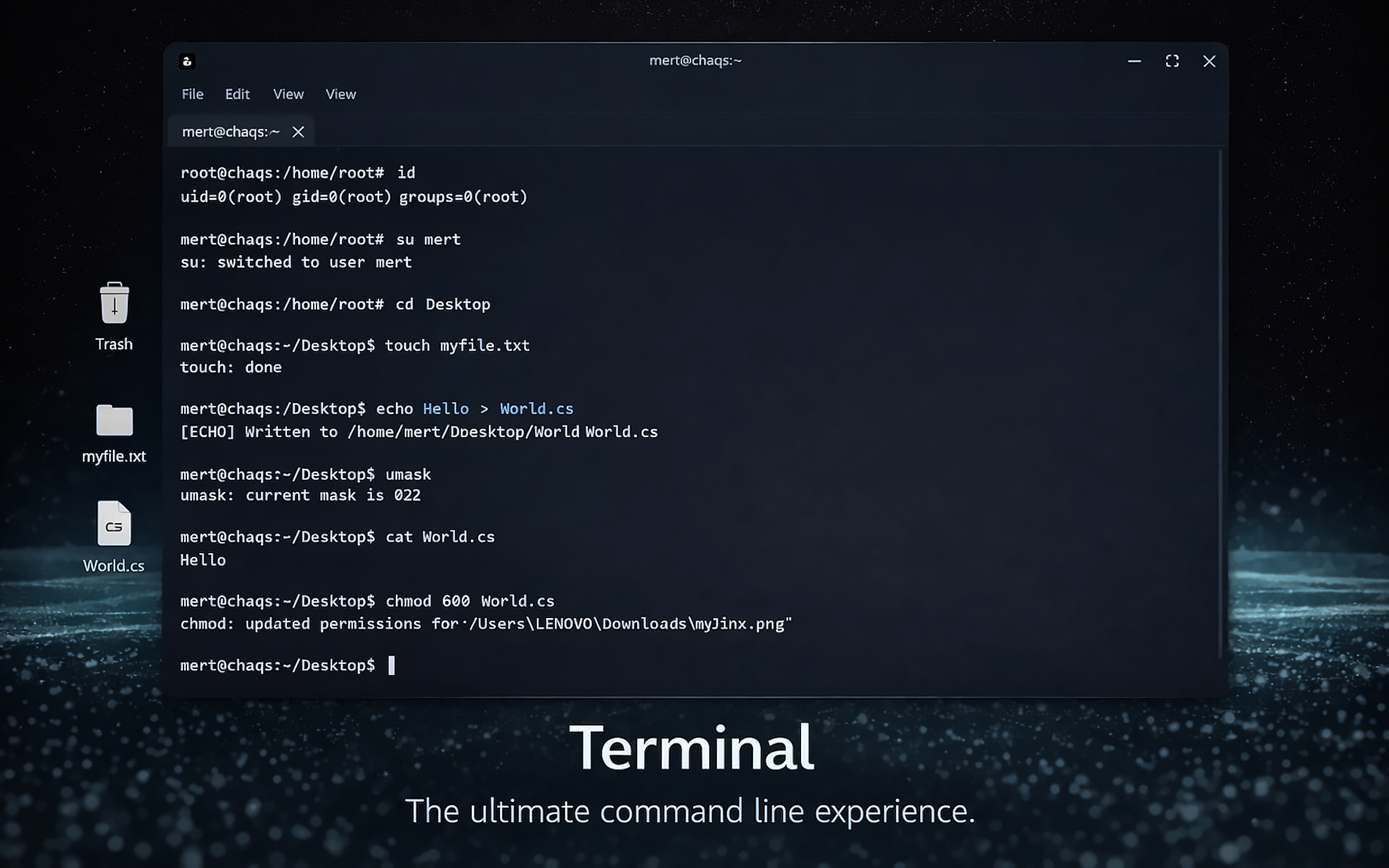Maximize the terminal window
This screenshot has width=1389, height=868.
point(1172,61)
